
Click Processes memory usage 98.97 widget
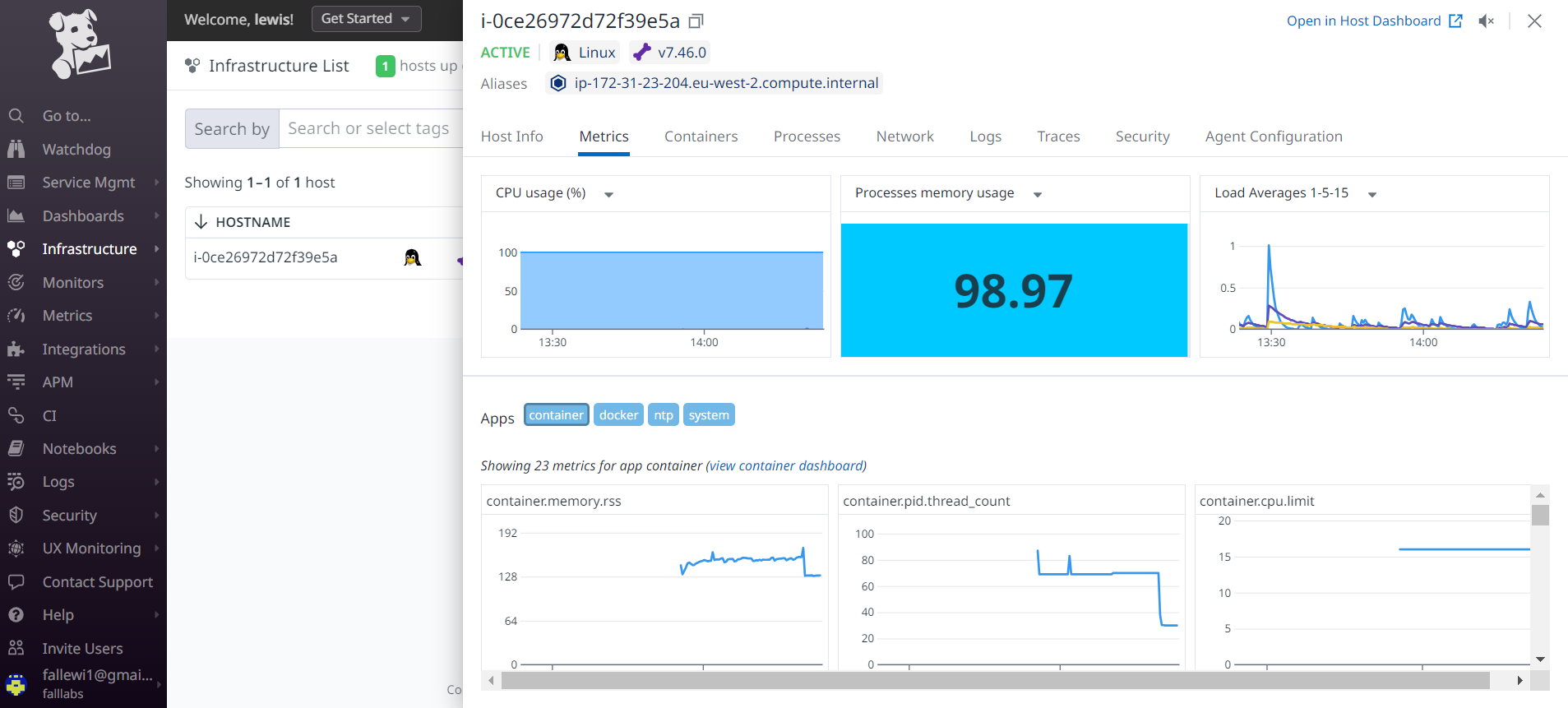pyautogui.click(x=1014, y=290)
